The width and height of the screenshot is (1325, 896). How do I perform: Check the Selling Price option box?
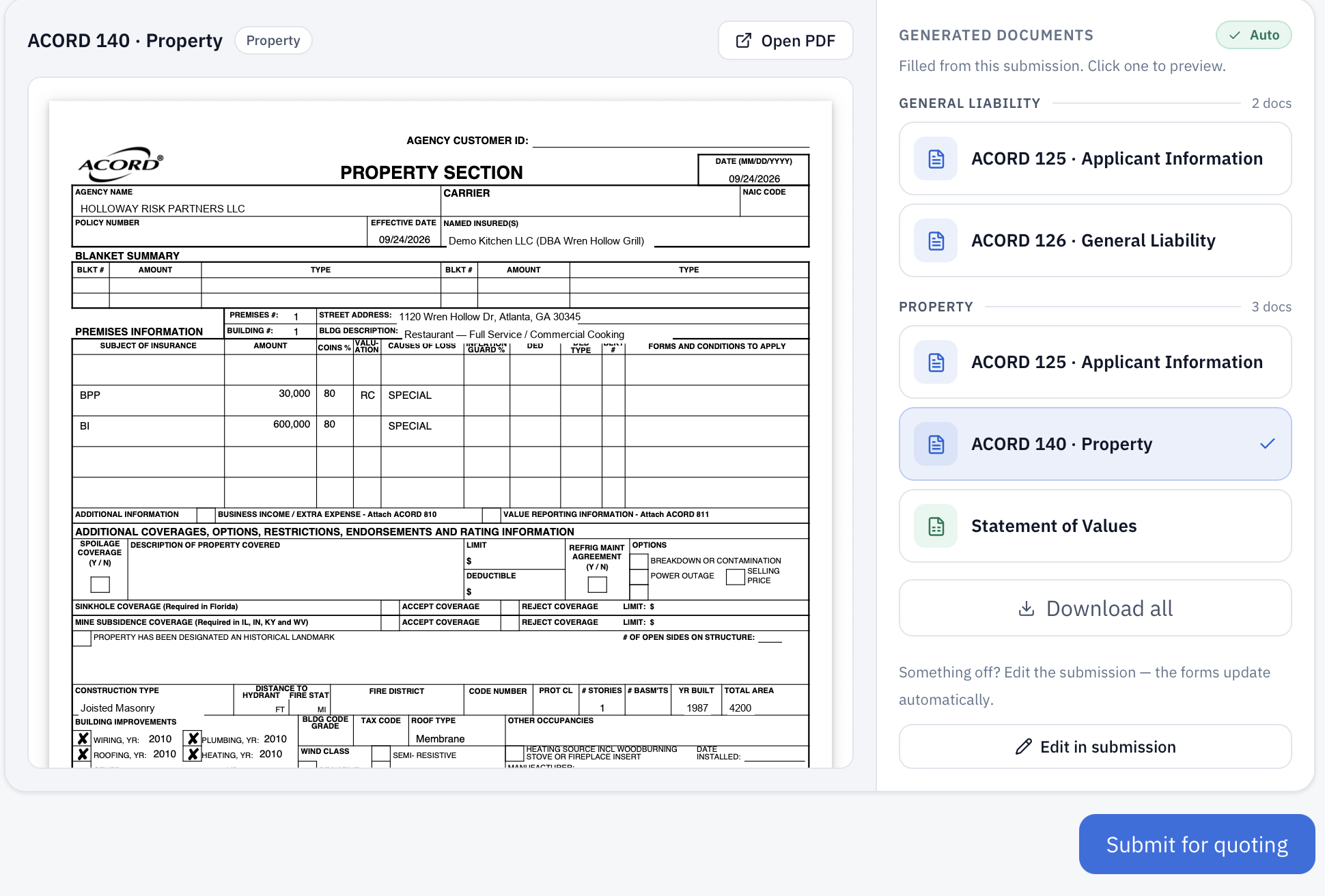click(736, 576)
